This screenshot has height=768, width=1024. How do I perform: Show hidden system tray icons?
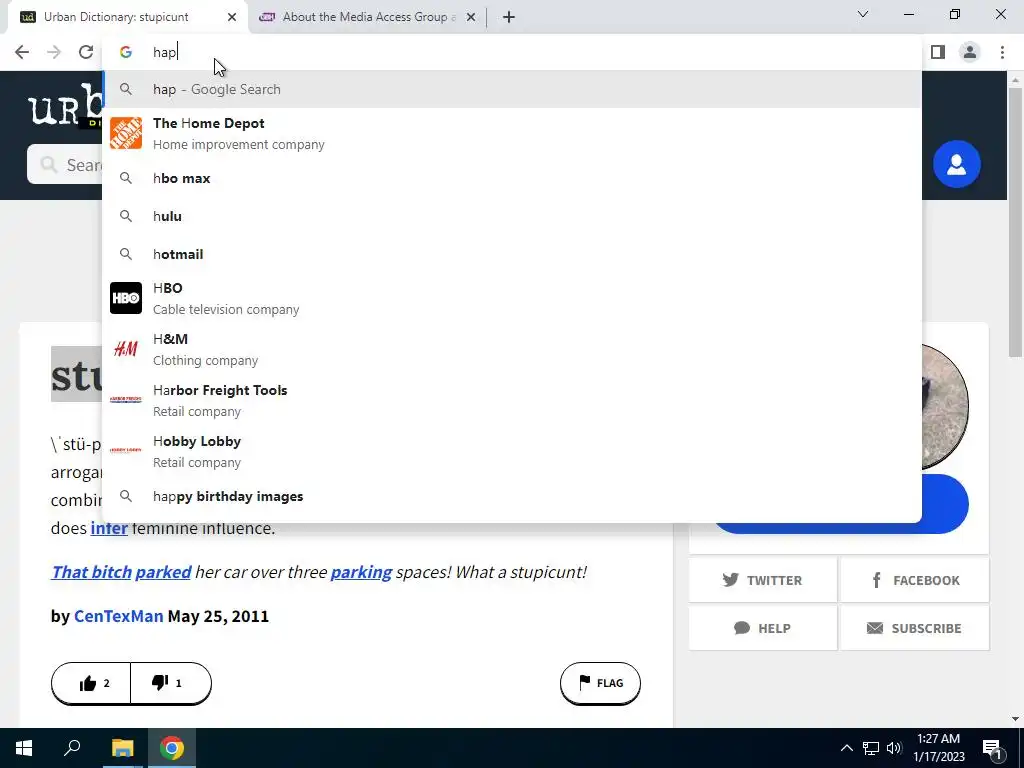846,748
